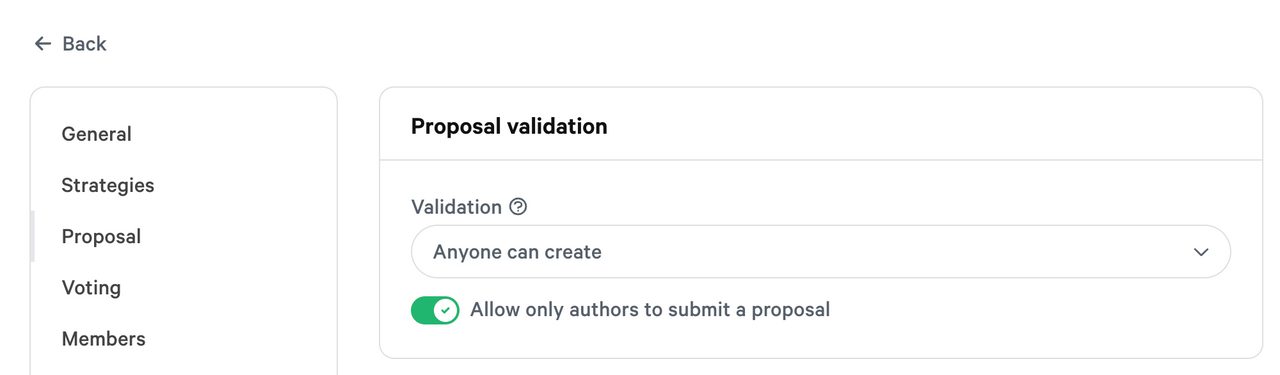Viewport: 1280px width, 375px height.
Task: Click the 'Allow only authors to submit a proposal' label
Action: (x=650, y=310)
